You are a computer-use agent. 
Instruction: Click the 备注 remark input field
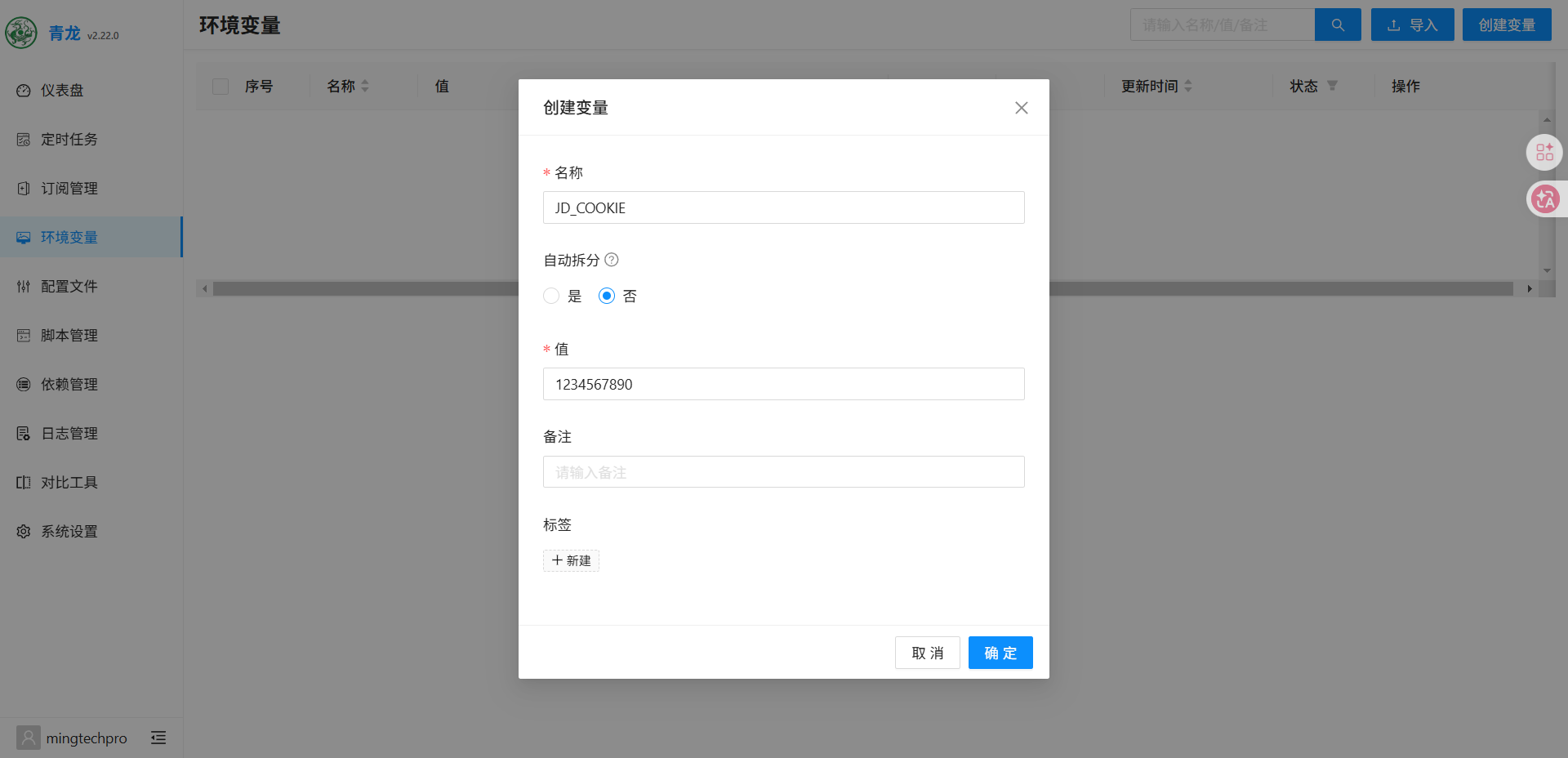784,472
